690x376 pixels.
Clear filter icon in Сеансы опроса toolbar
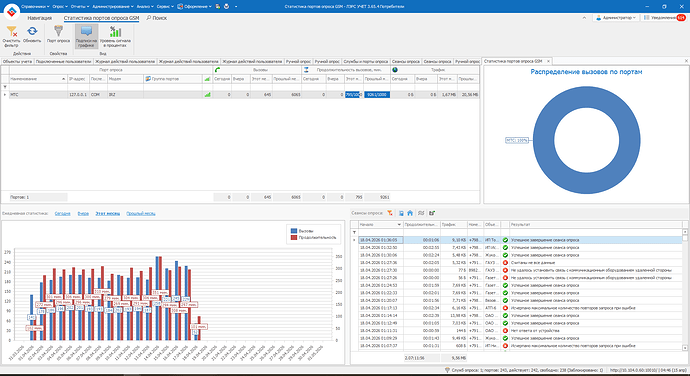390,213
